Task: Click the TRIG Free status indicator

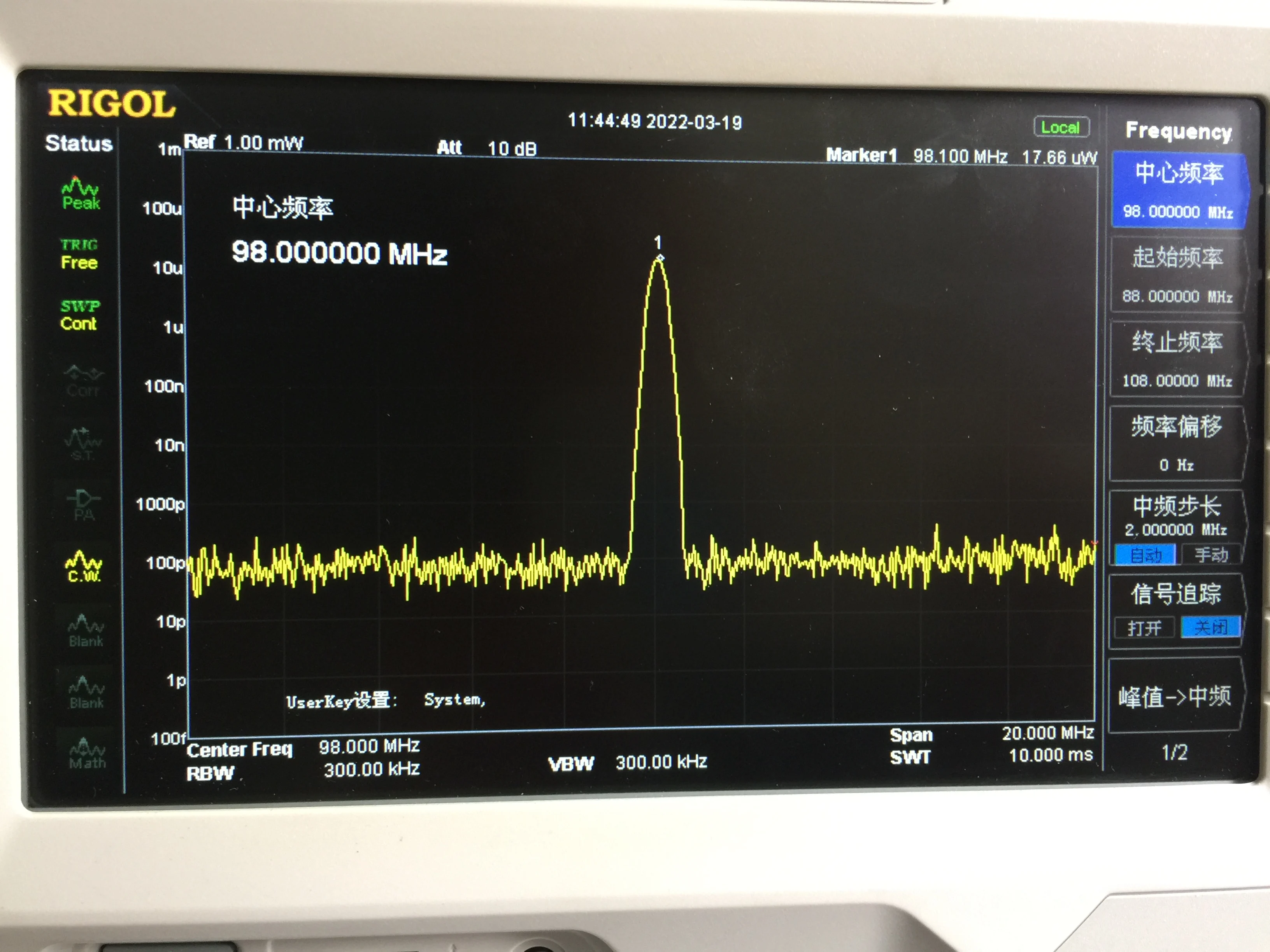Action: click(x=79, y=254)
